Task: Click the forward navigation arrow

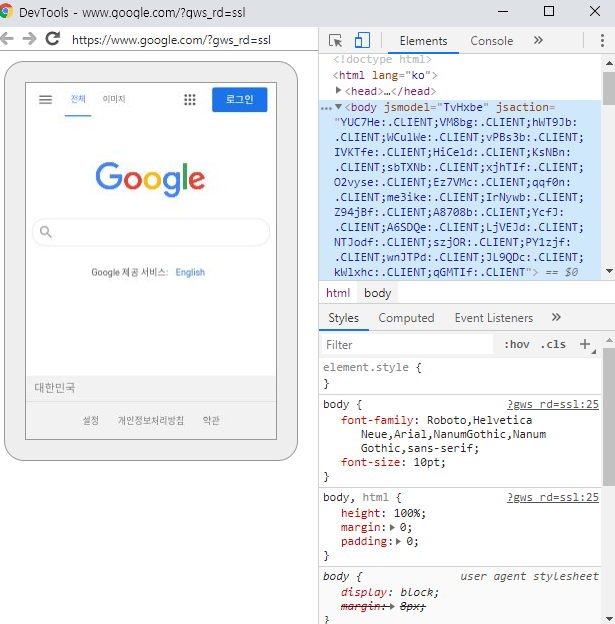Action: 29,39
